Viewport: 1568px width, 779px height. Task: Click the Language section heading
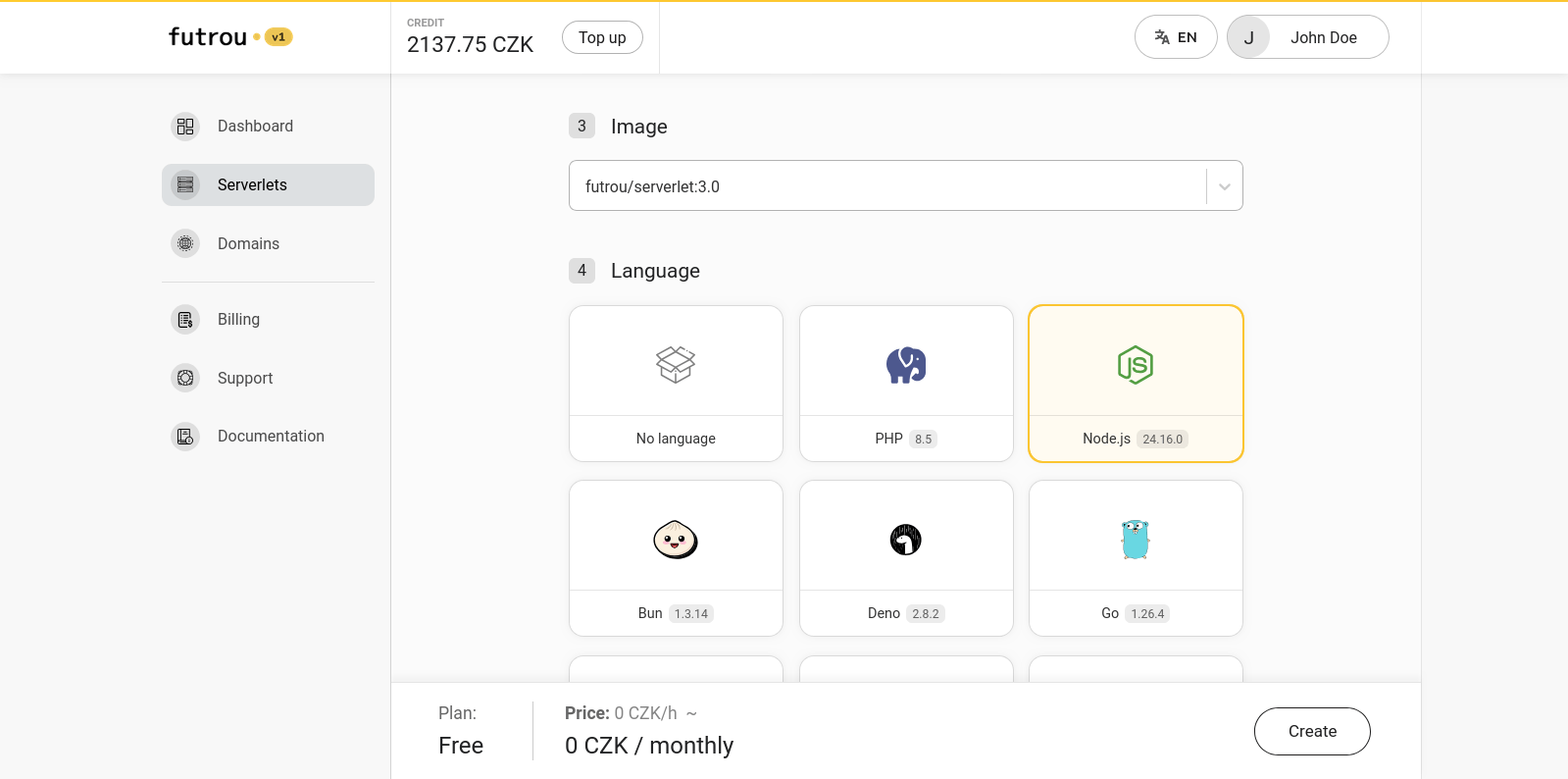(655, 271)
